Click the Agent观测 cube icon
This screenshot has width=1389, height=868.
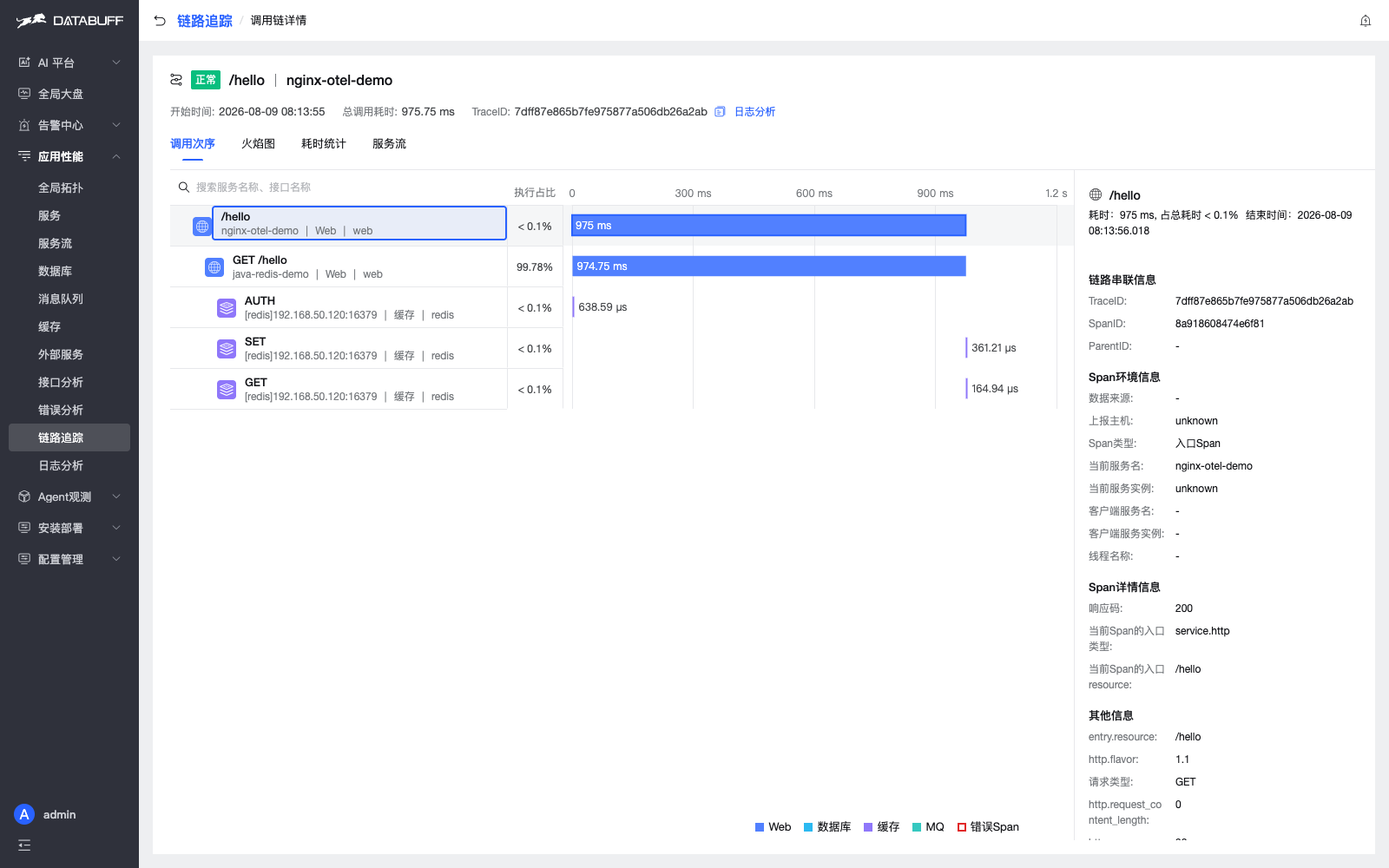click(x=24, y=496)
